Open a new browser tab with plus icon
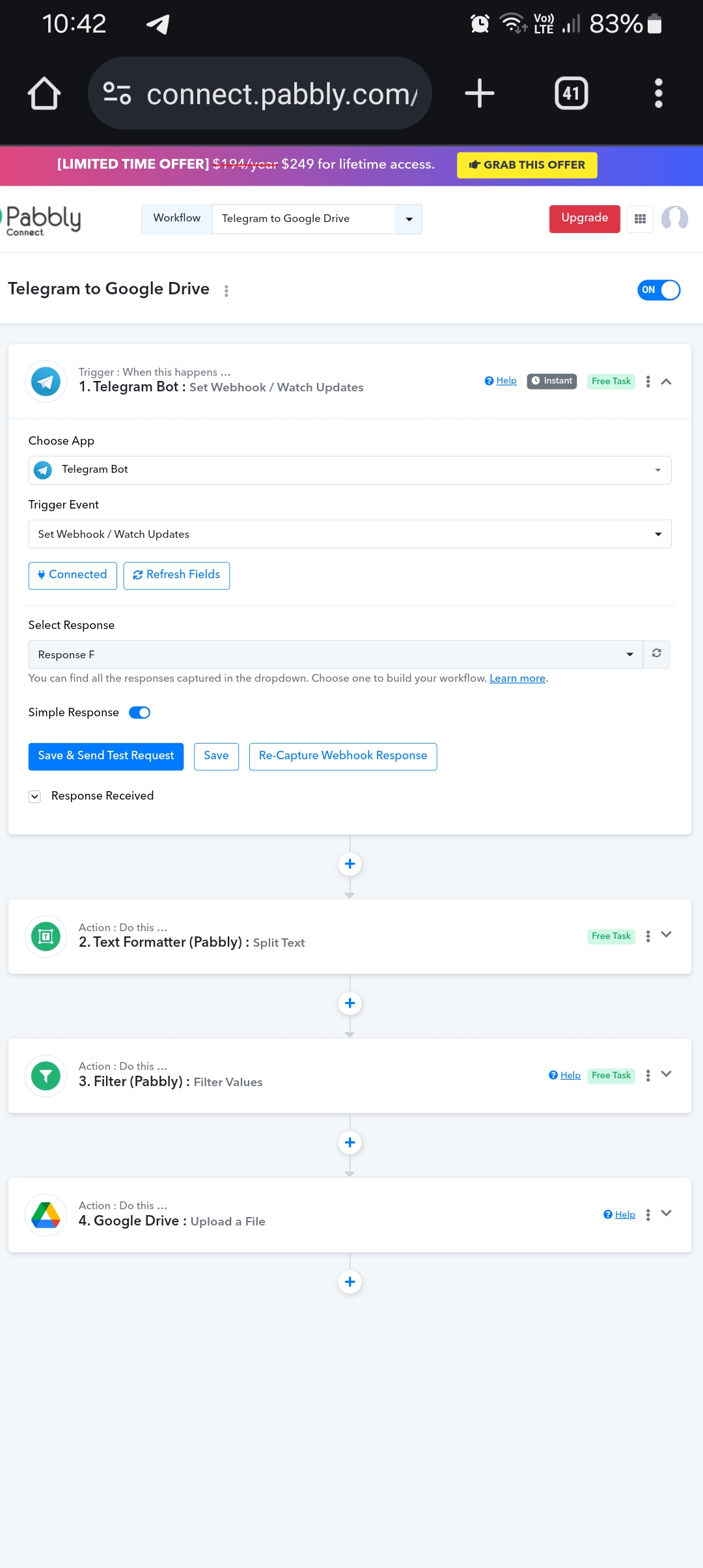Screen dimensions: 703x1568 [480, 93]
